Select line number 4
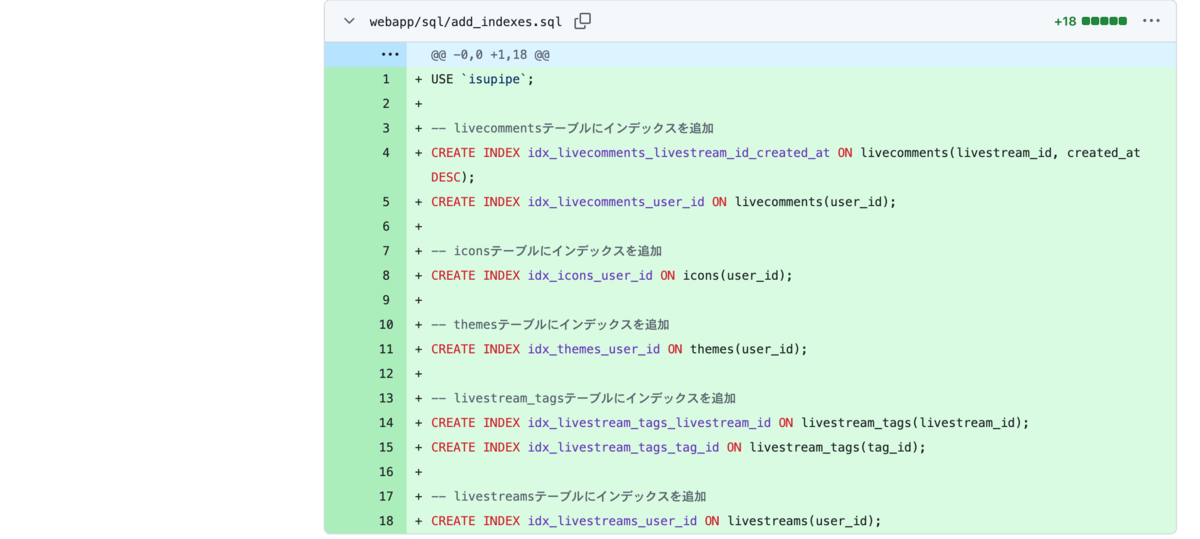The image size is (1200, 539). click(x=386, y=153)
